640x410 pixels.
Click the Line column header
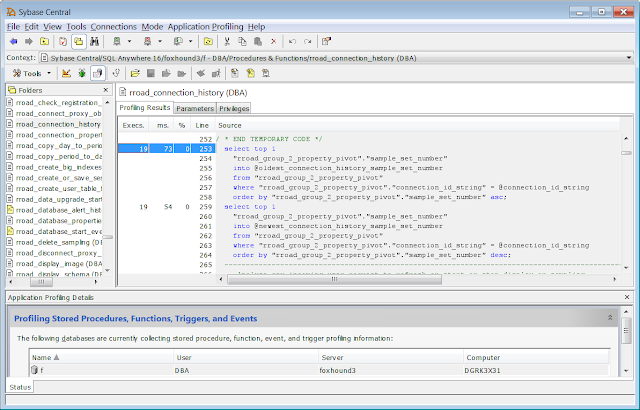202,125
